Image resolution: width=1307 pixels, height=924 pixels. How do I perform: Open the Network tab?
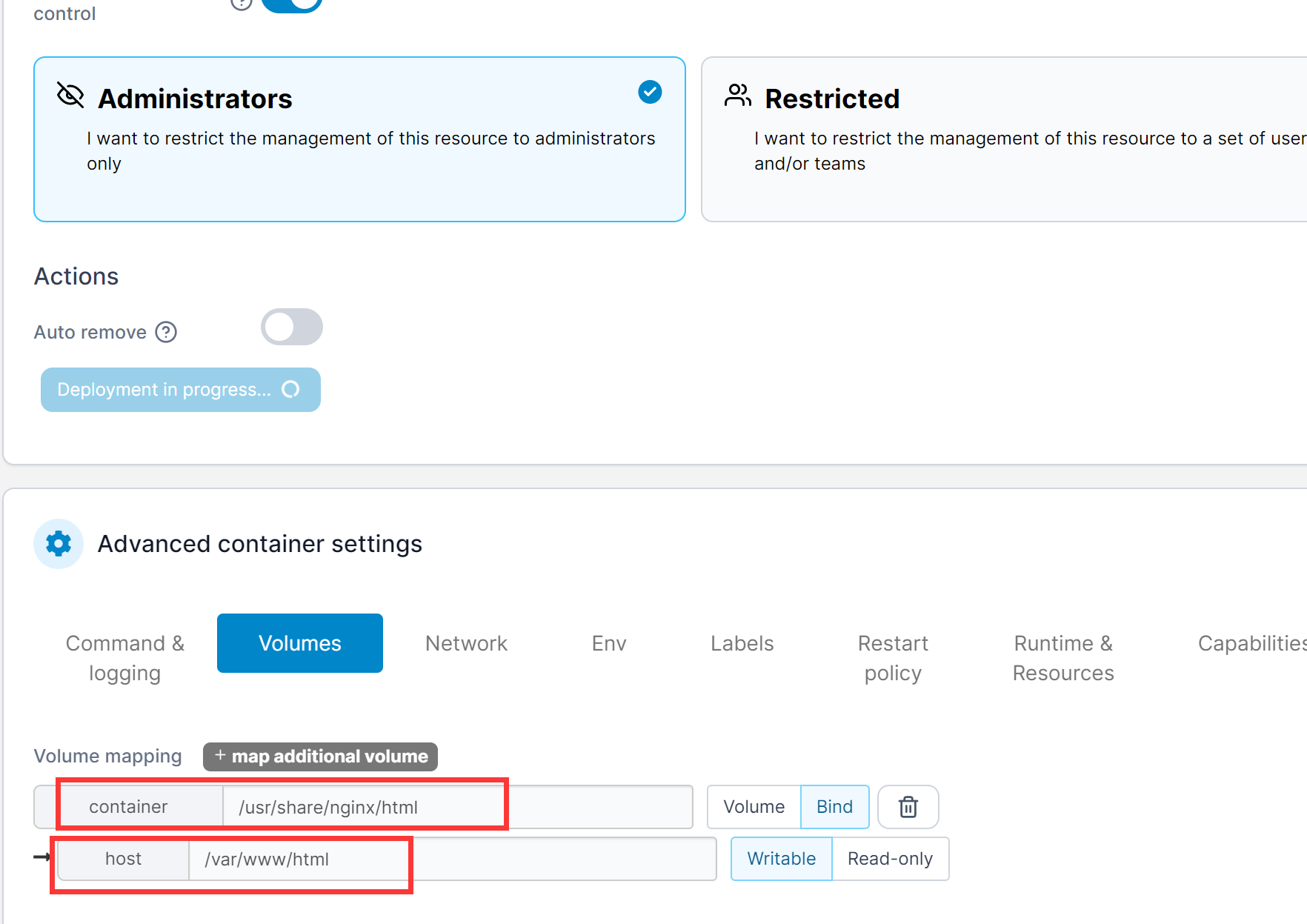[x=466, y=643]
